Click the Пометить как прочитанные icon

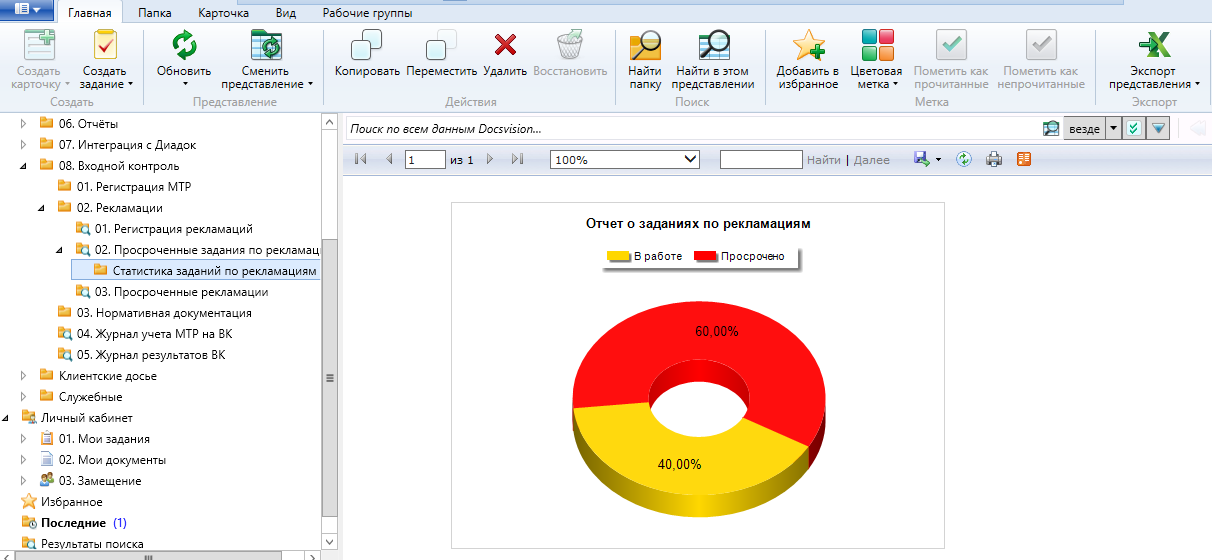951,45
